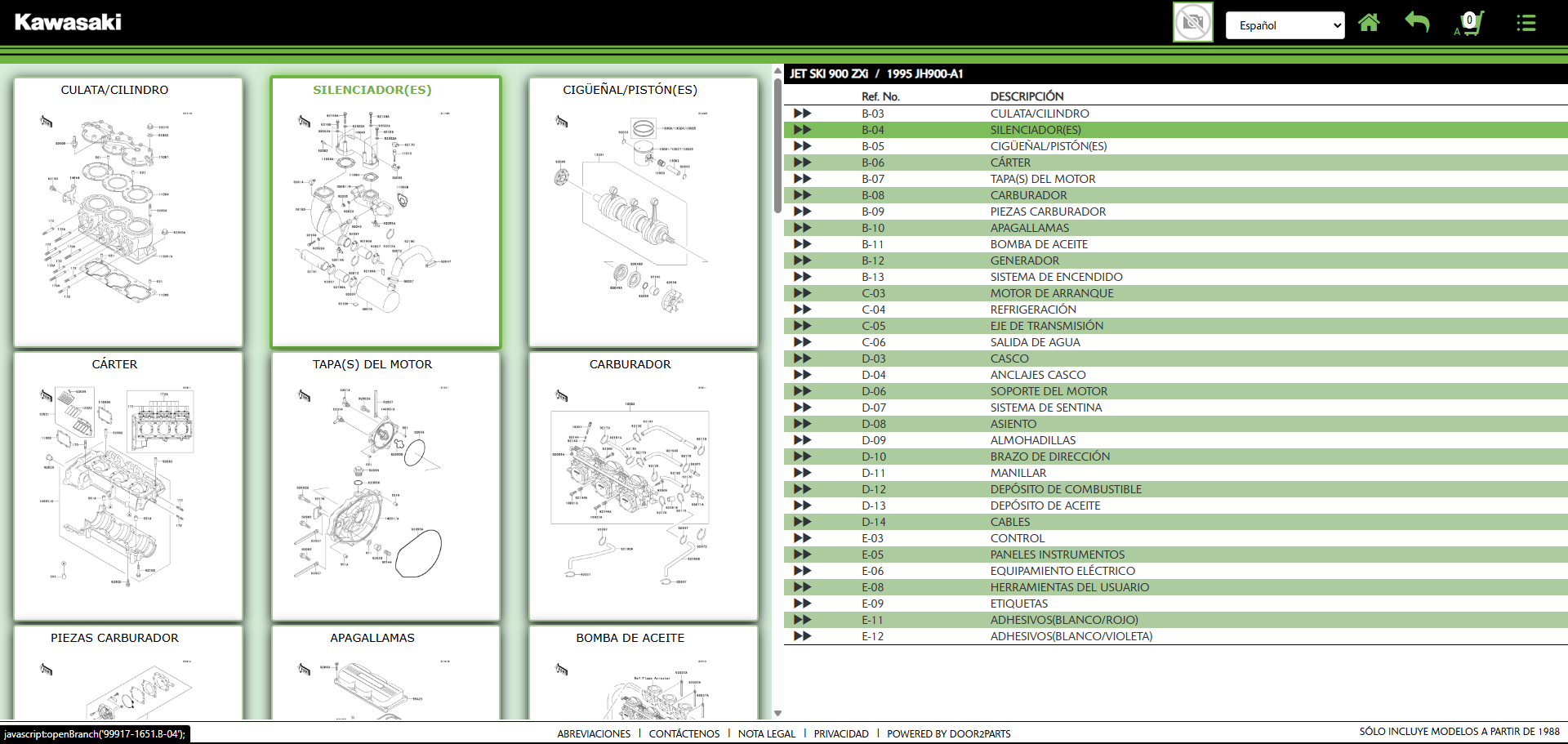This screenshot has width=1568, height=744.
Task: Toggle the diagram image display icon
Action: tap(1192, 22)
